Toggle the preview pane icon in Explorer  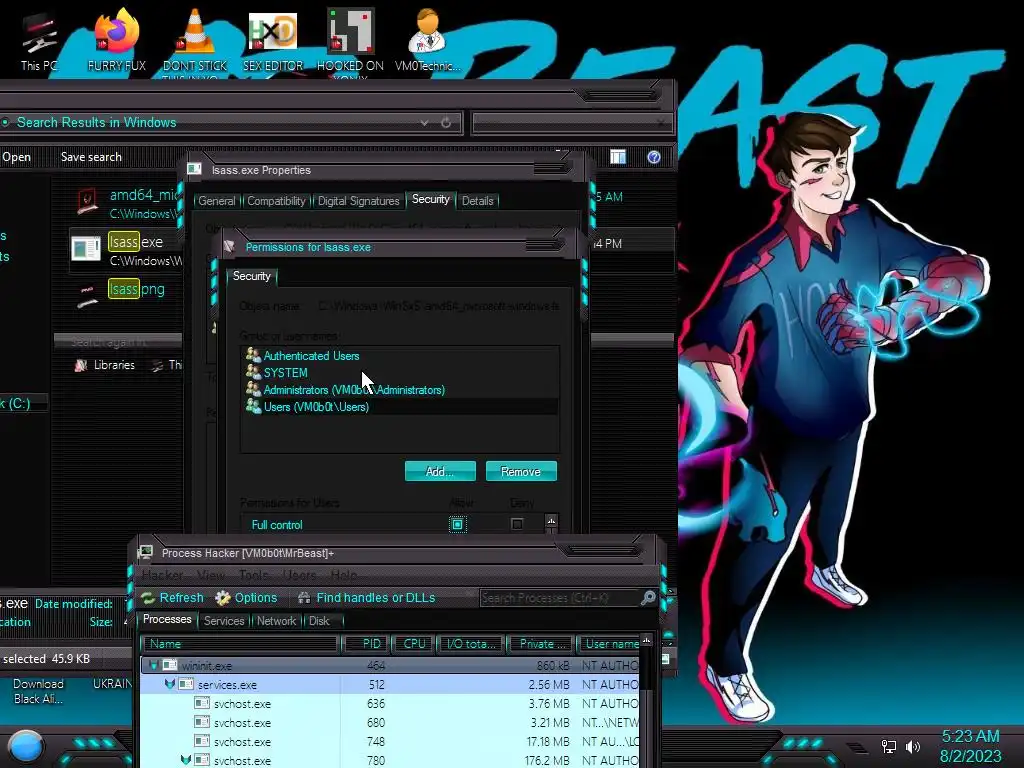click(618, 157)
